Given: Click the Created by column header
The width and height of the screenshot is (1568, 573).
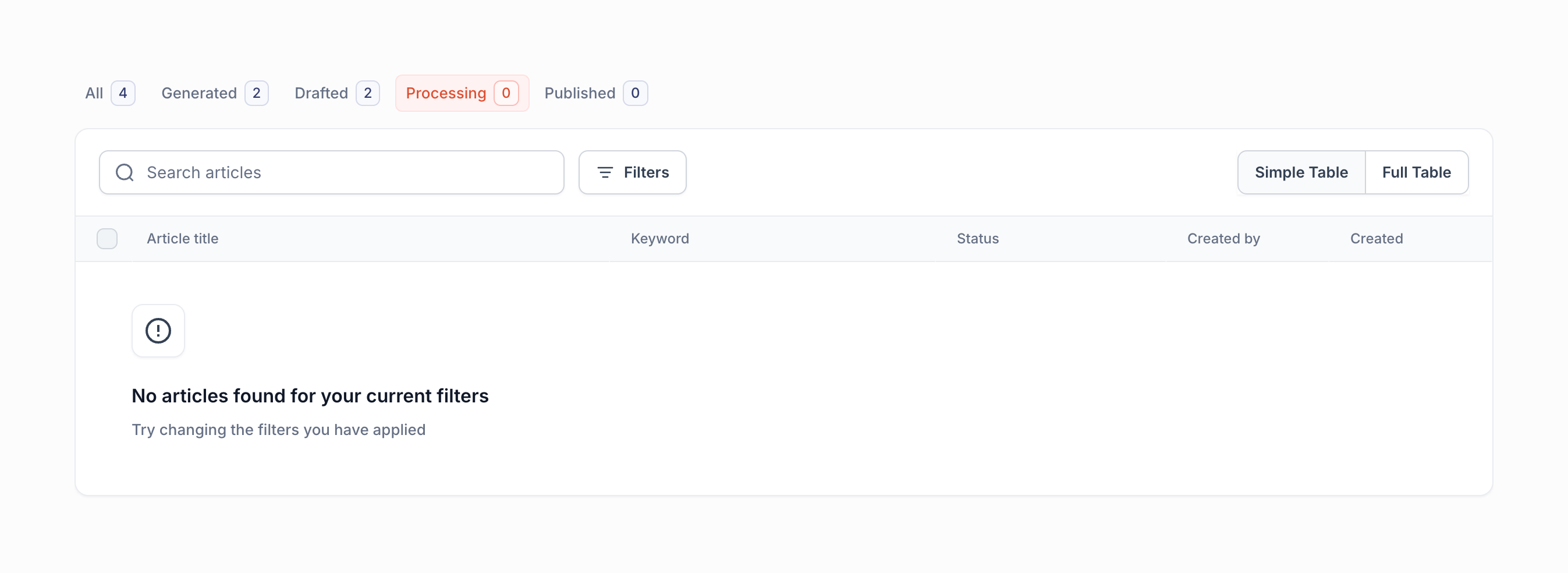Looking at the screenshot, I should (x=1223, y=239).
